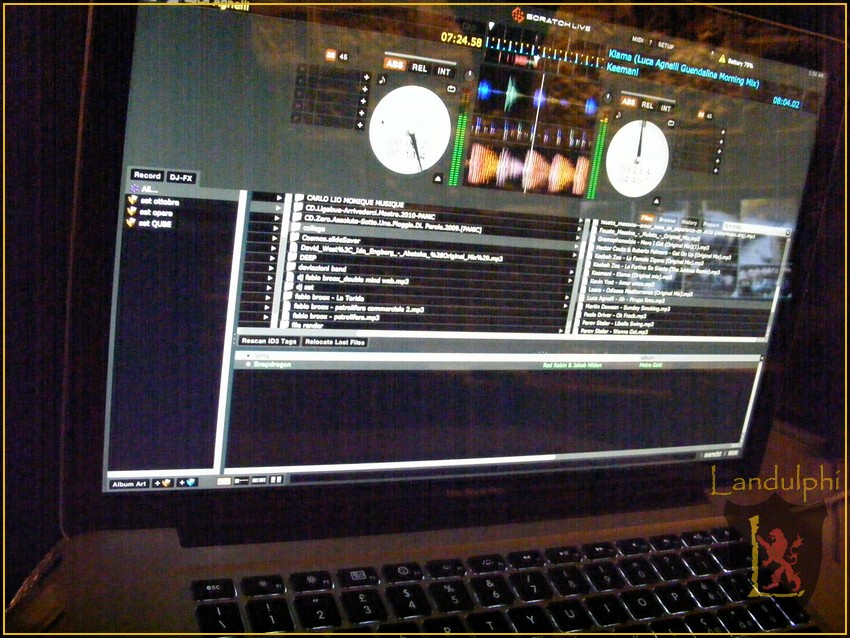Select 33 rpm on right deck
This screenshot has height=638, width=850.
(701, 114)
